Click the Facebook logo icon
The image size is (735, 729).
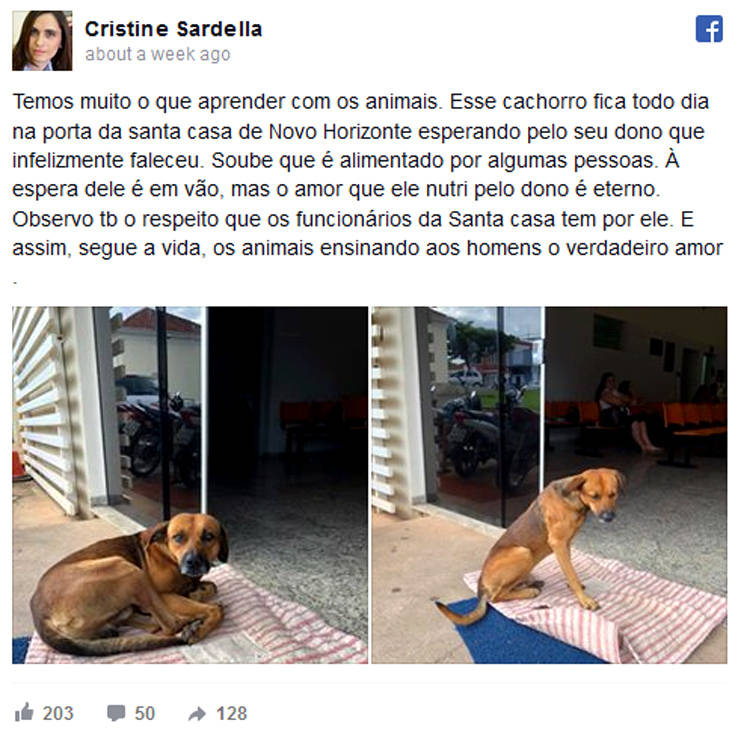coord(709,29)
